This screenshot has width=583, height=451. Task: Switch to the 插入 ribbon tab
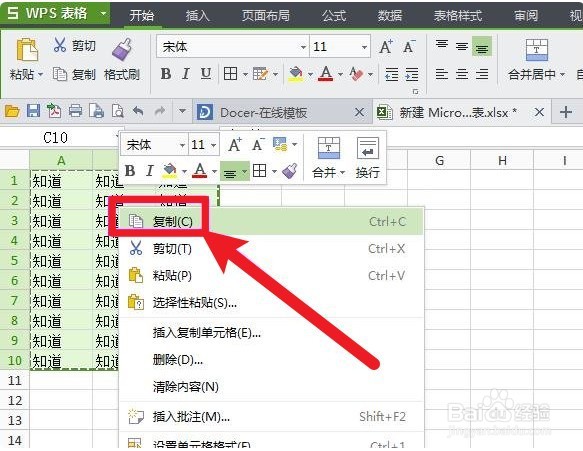(x=197, y=15)
